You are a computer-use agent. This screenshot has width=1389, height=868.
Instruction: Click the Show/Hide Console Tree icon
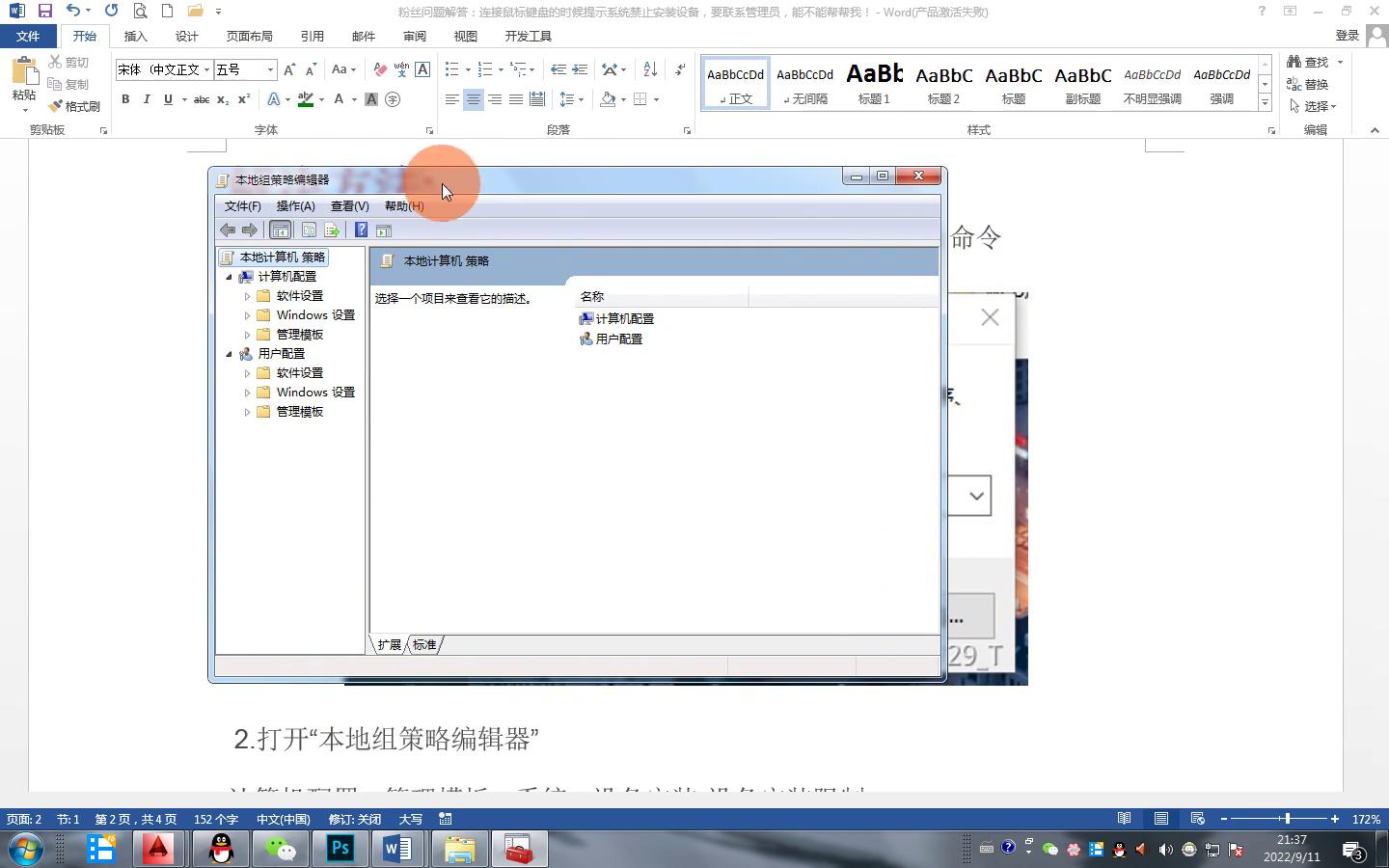pos(280,230)
